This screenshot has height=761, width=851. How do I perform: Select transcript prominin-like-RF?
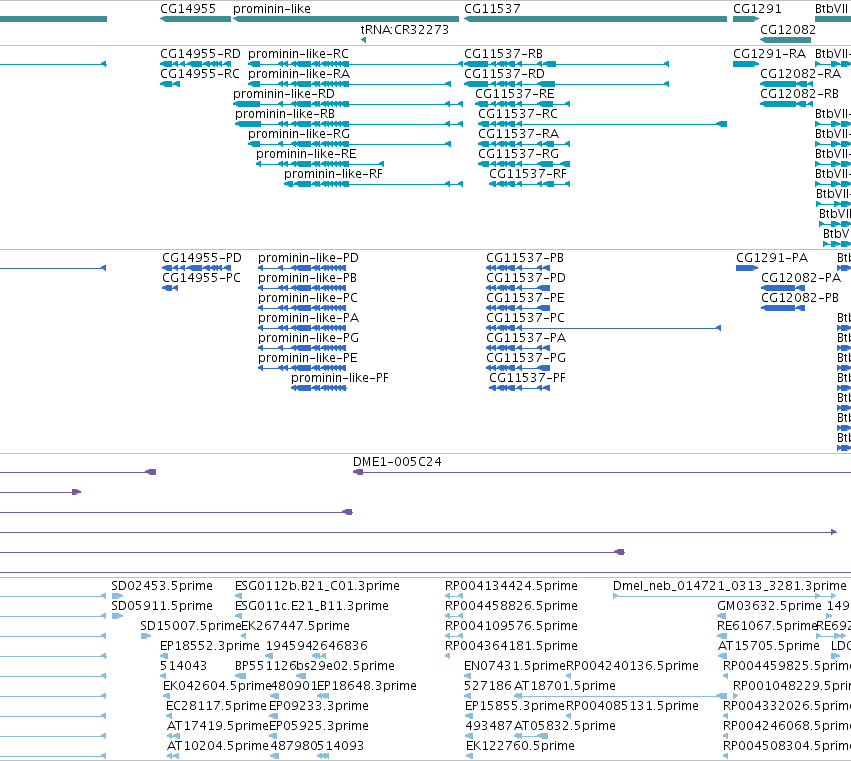[x=373, y=184]
